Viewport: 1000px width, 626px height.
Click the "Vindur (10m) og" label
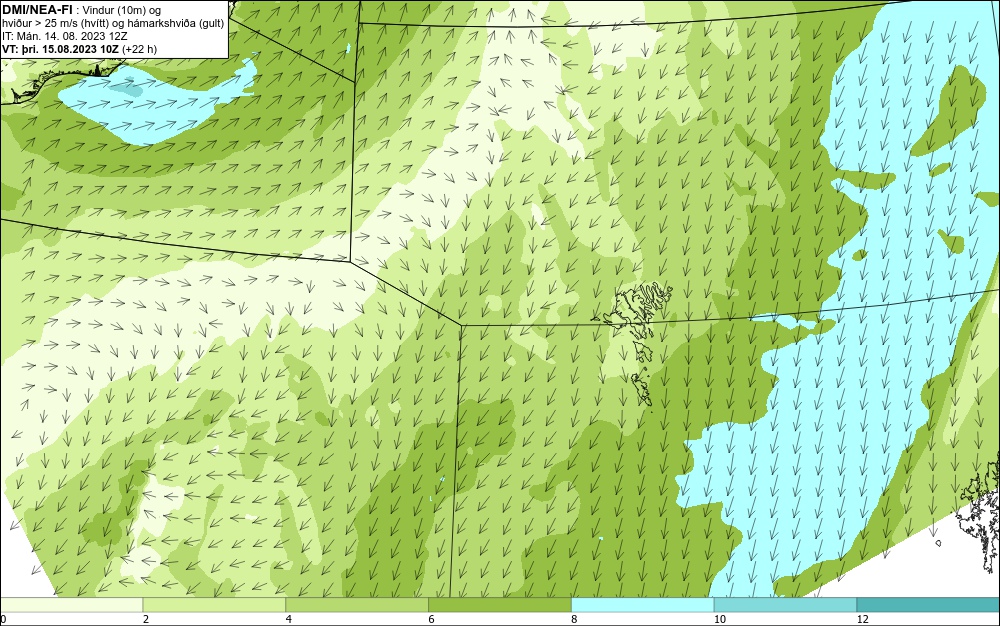click(124, 10)
